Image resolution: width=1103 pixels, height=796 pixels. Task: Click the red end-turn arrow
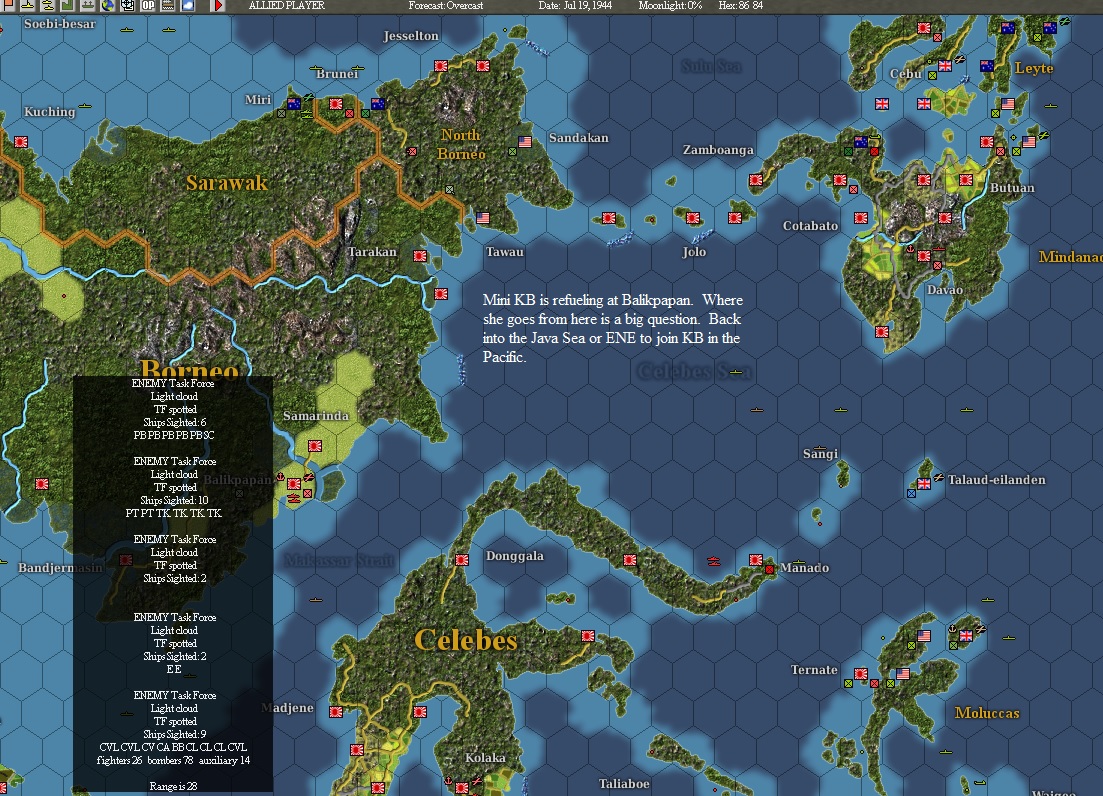(218, 5)
